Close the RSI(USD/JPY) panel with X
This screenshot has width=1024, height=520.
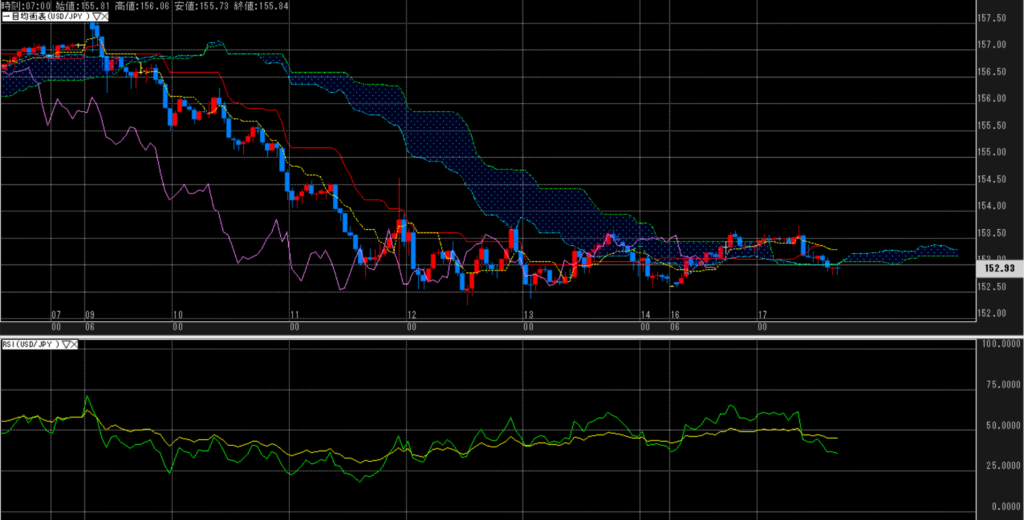[76, 344]
